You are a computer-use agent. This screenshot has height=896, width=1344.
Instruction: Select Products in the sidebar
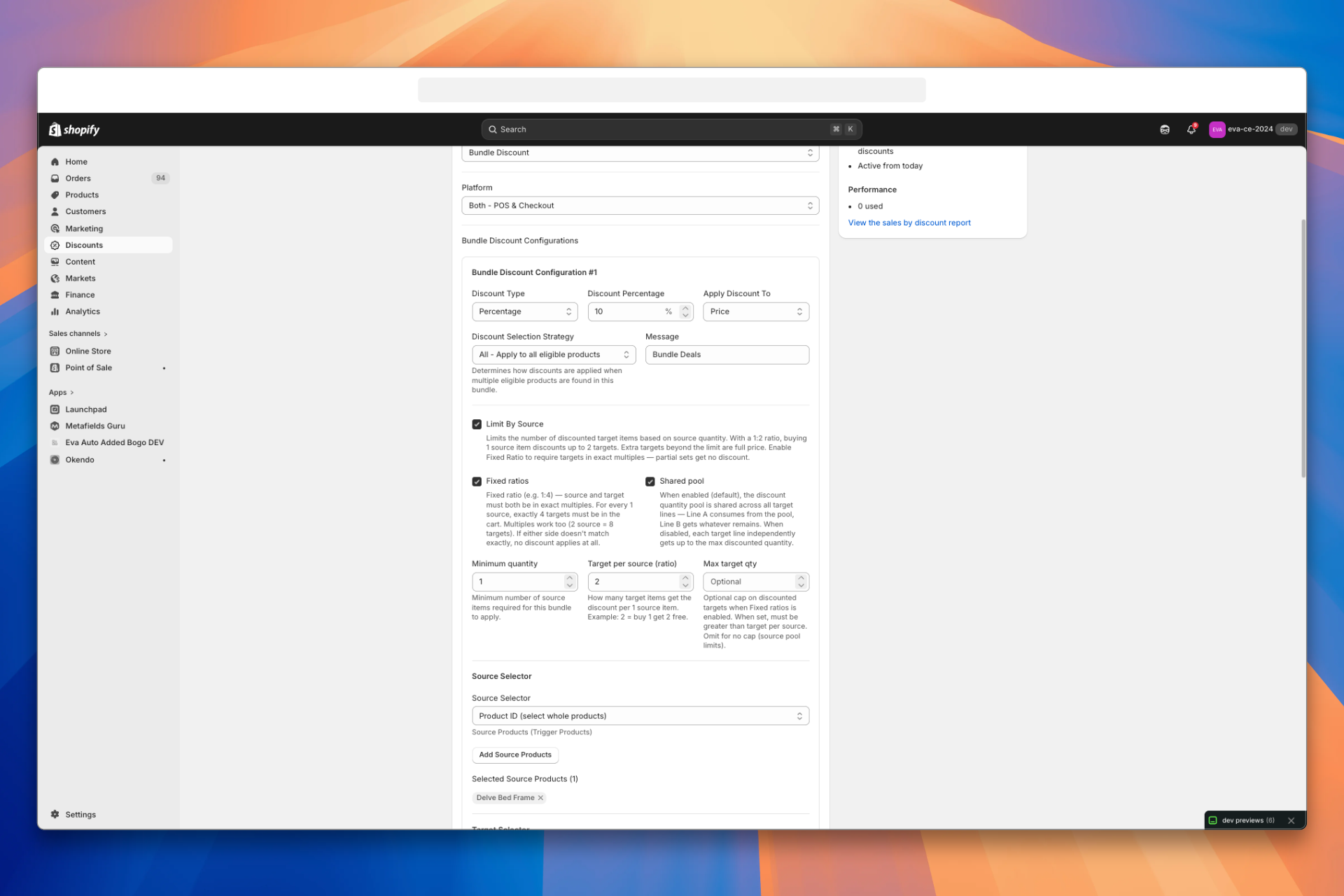[x=82, y=195]
